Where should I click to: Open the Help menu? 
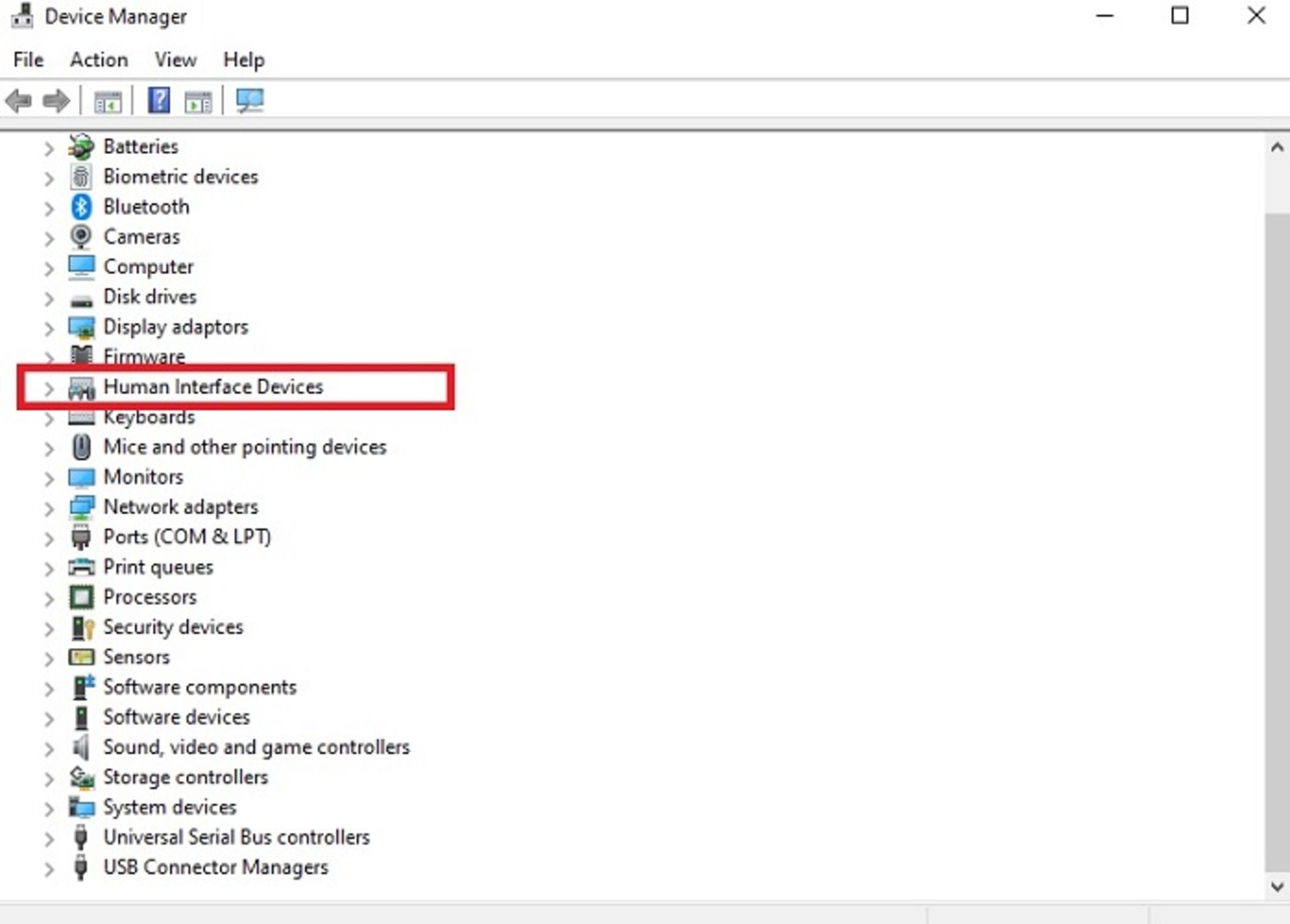[x=244, y=60]
